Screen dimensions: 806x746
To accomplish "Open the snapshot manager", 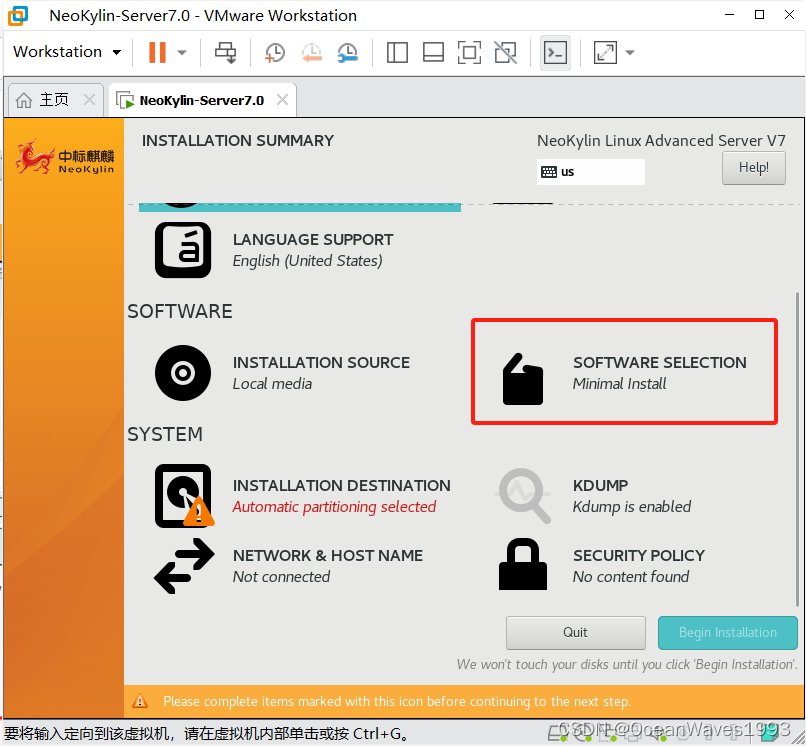I will pos(348,52).
